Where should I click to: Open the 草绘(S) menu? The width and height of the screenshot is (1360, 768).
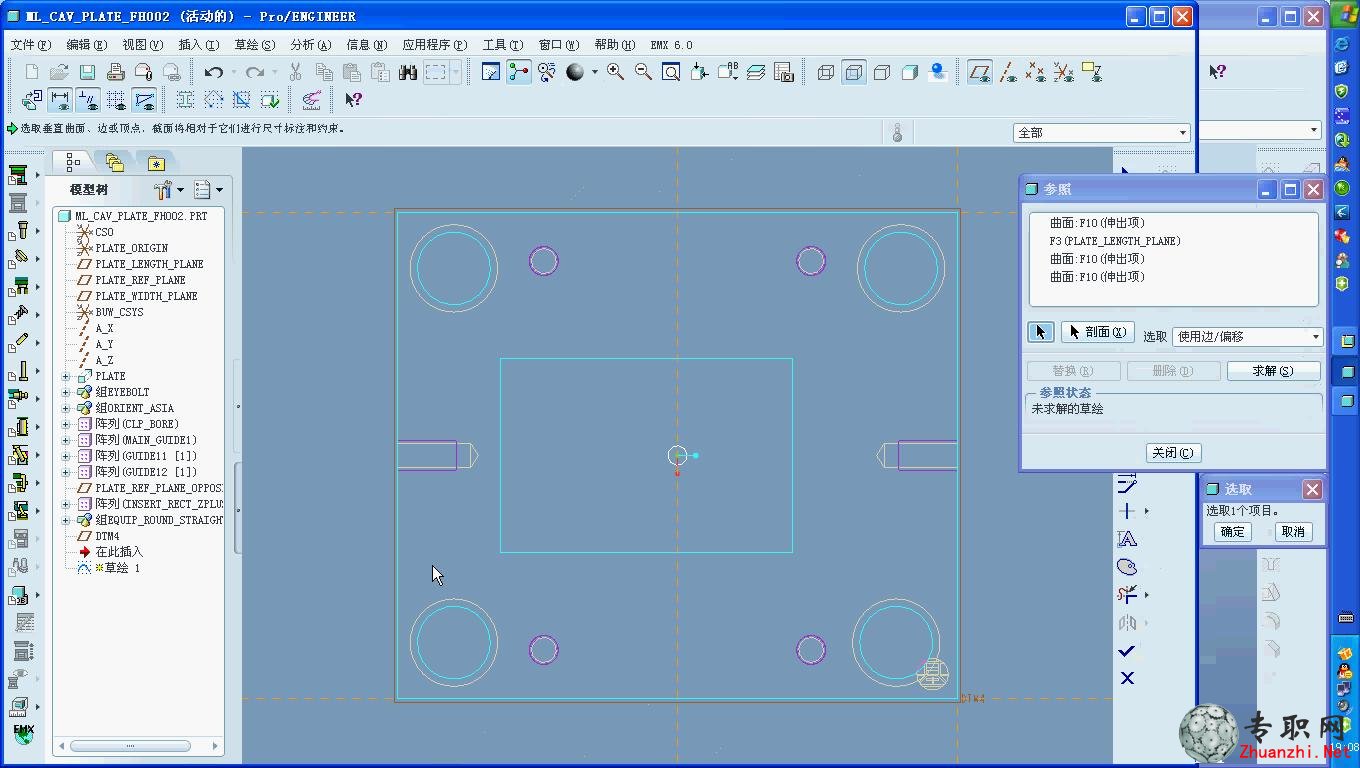coord(255,45)
